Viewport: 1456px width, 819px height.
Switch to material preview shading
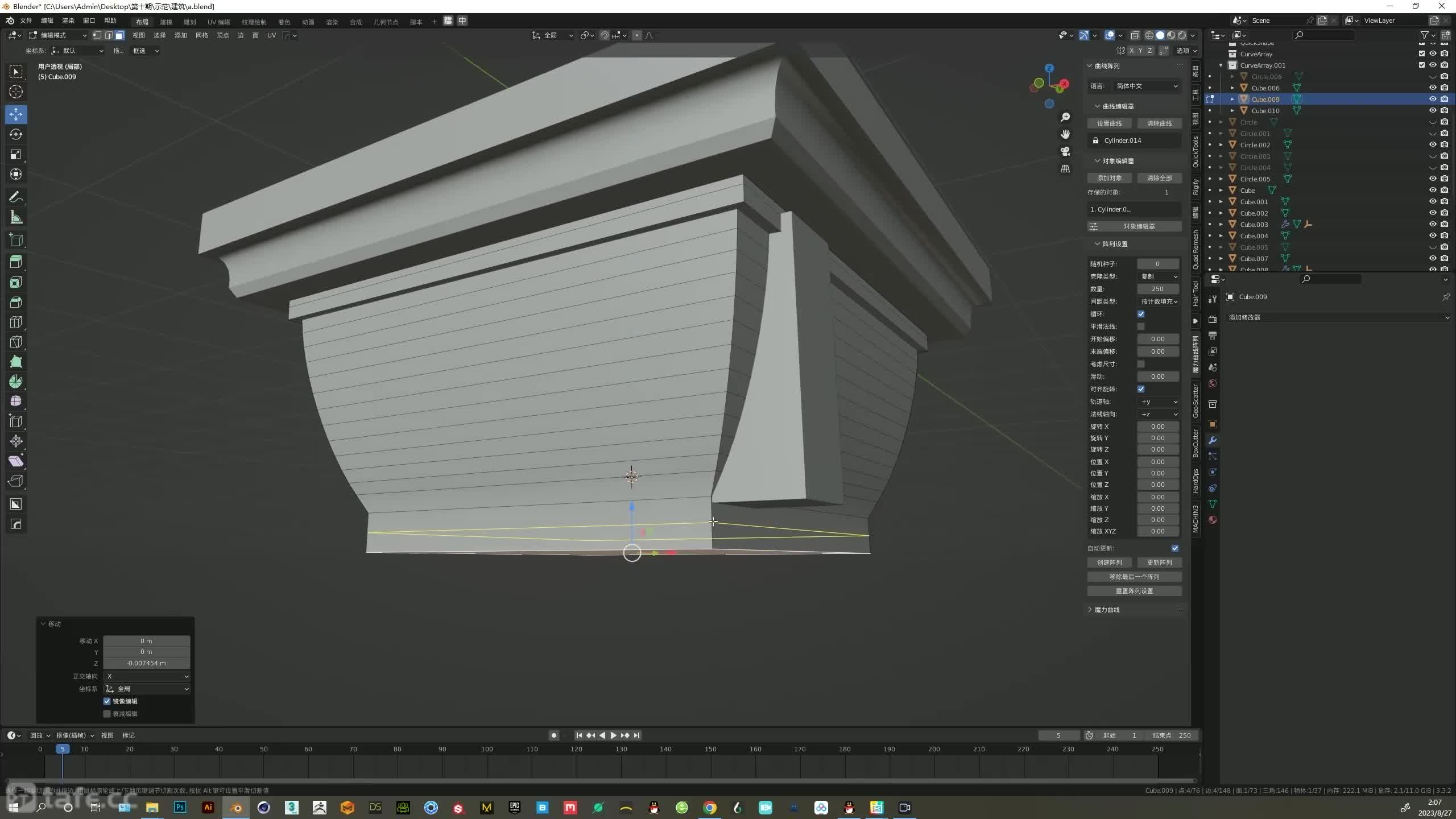1171,35
